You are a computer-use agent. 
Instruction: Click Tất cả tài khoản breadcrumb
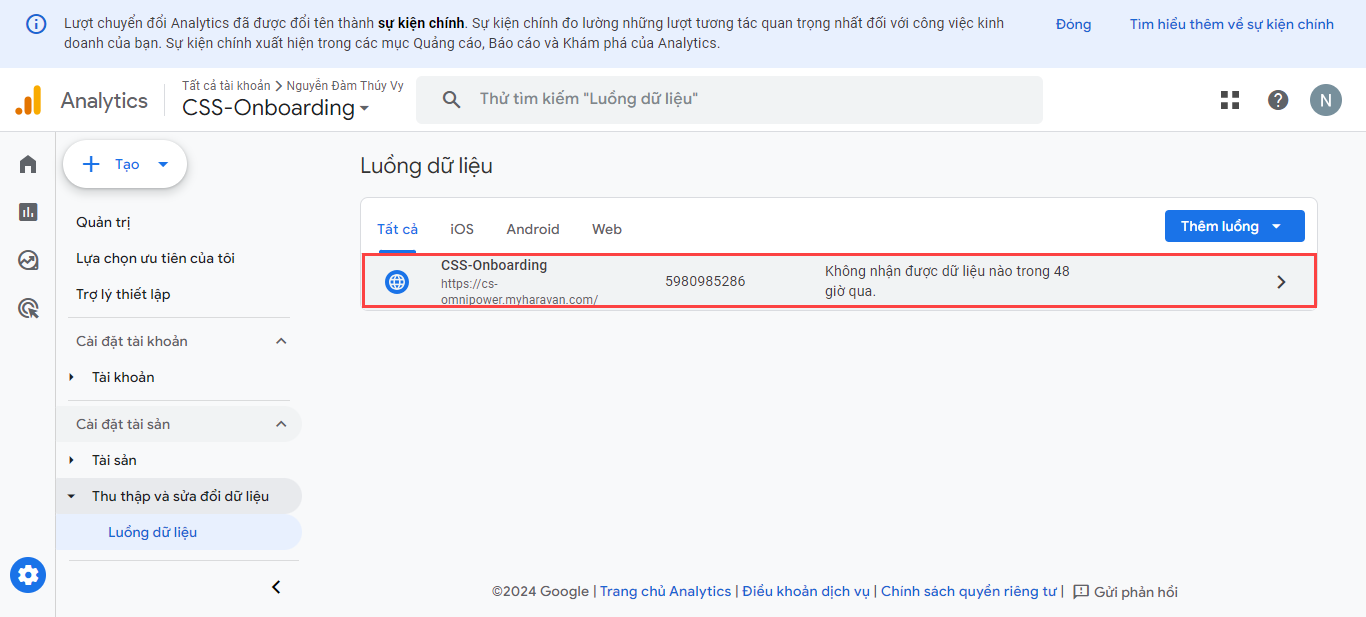click(226, 86)
